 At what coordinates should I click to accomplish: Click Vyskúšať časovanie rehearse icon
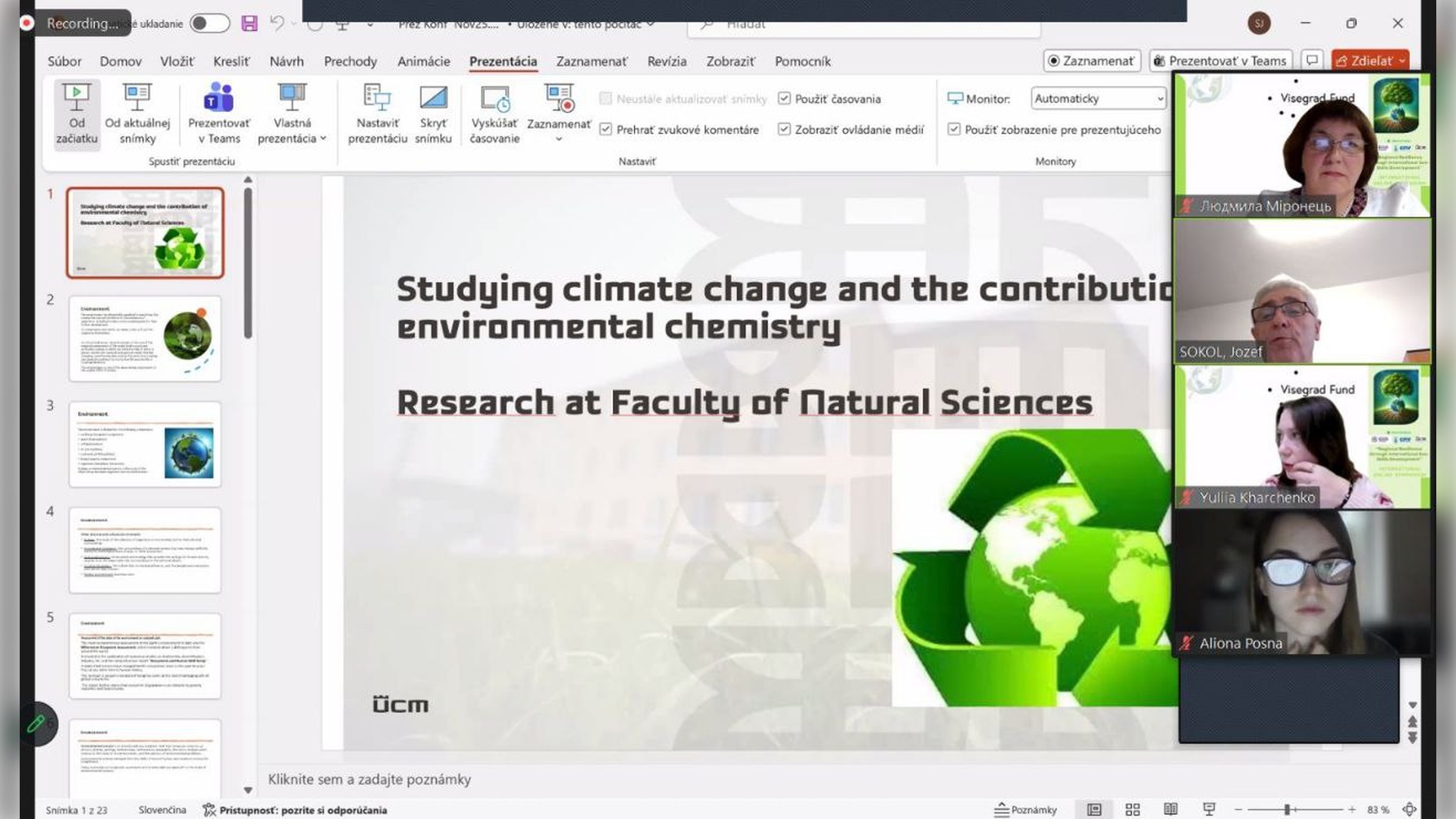point(494,99)
